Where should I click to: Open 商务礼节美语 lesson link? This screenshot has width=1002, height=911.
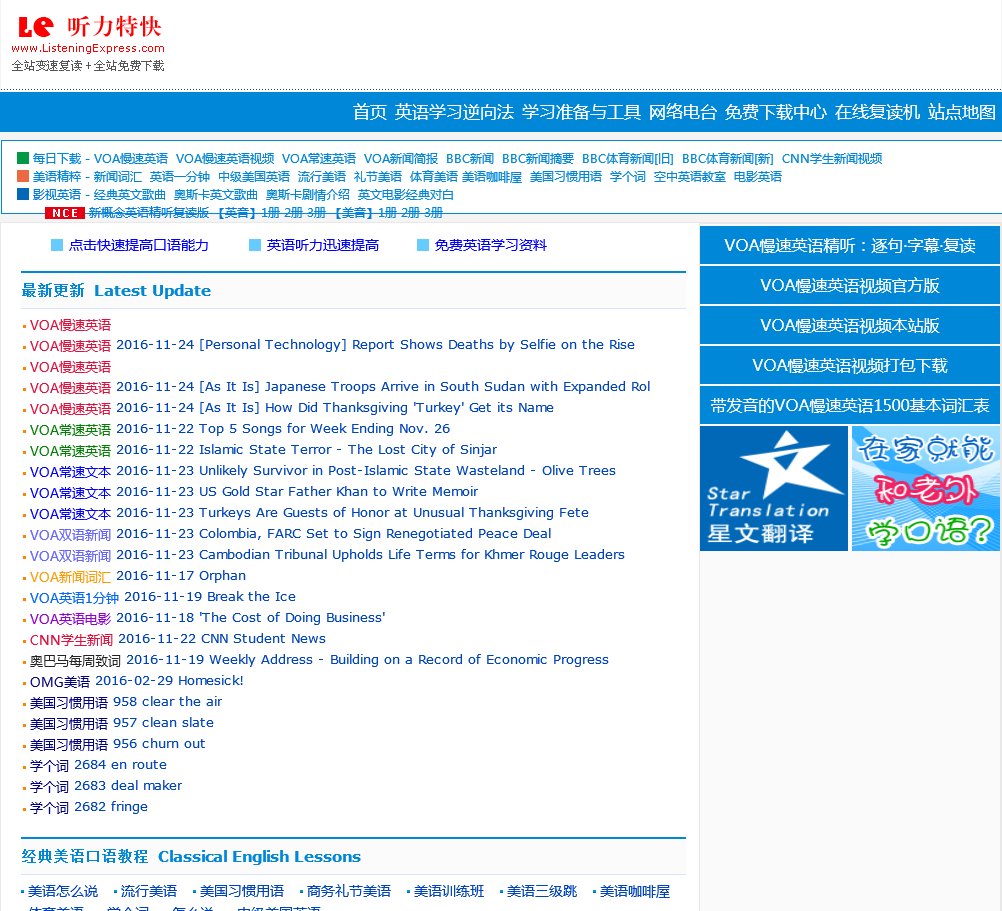(348, 891)
